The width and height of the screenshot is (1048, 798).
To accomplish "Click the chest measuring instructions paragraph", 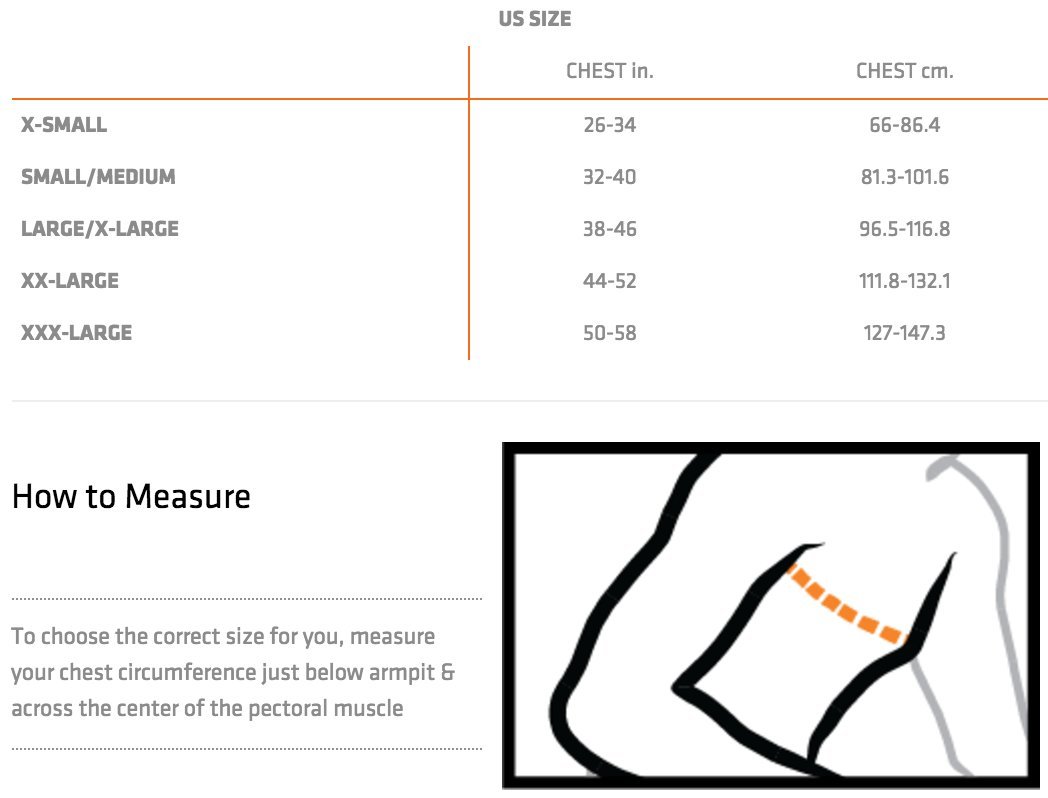I will [x=233, y=672].
